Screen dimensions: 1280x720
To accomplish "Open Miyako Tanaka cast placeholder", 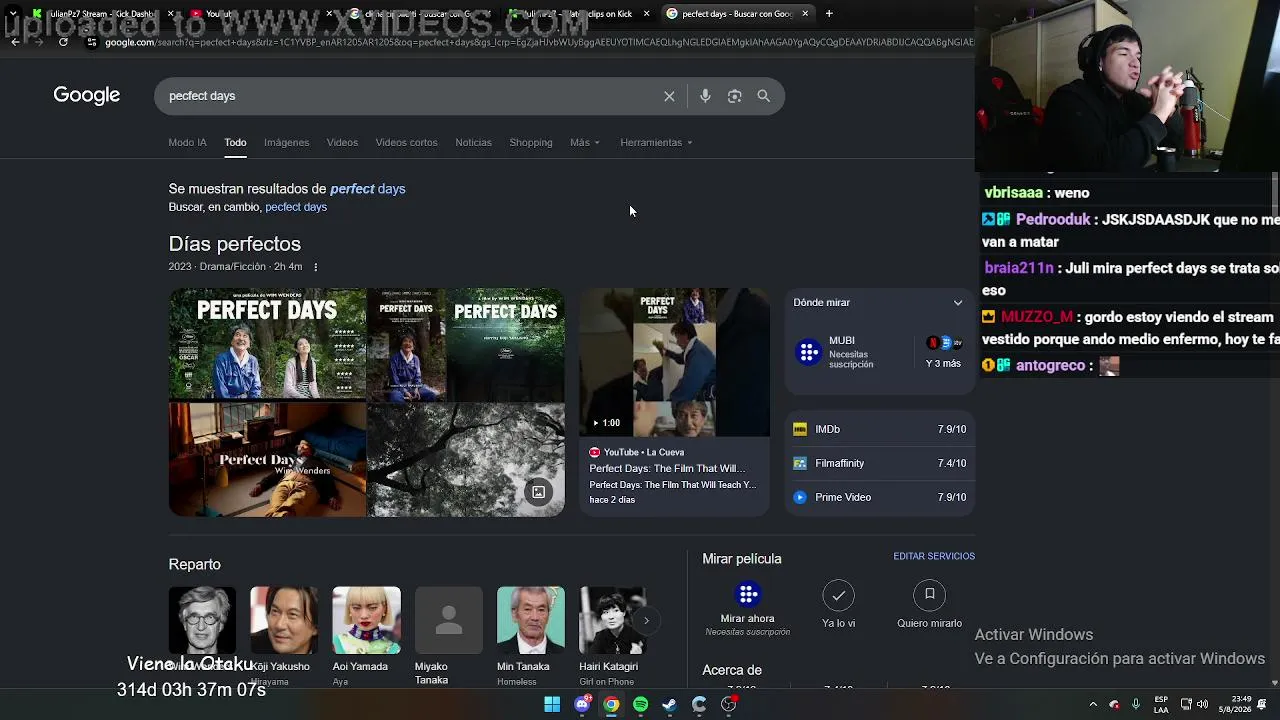I will 448,621.
